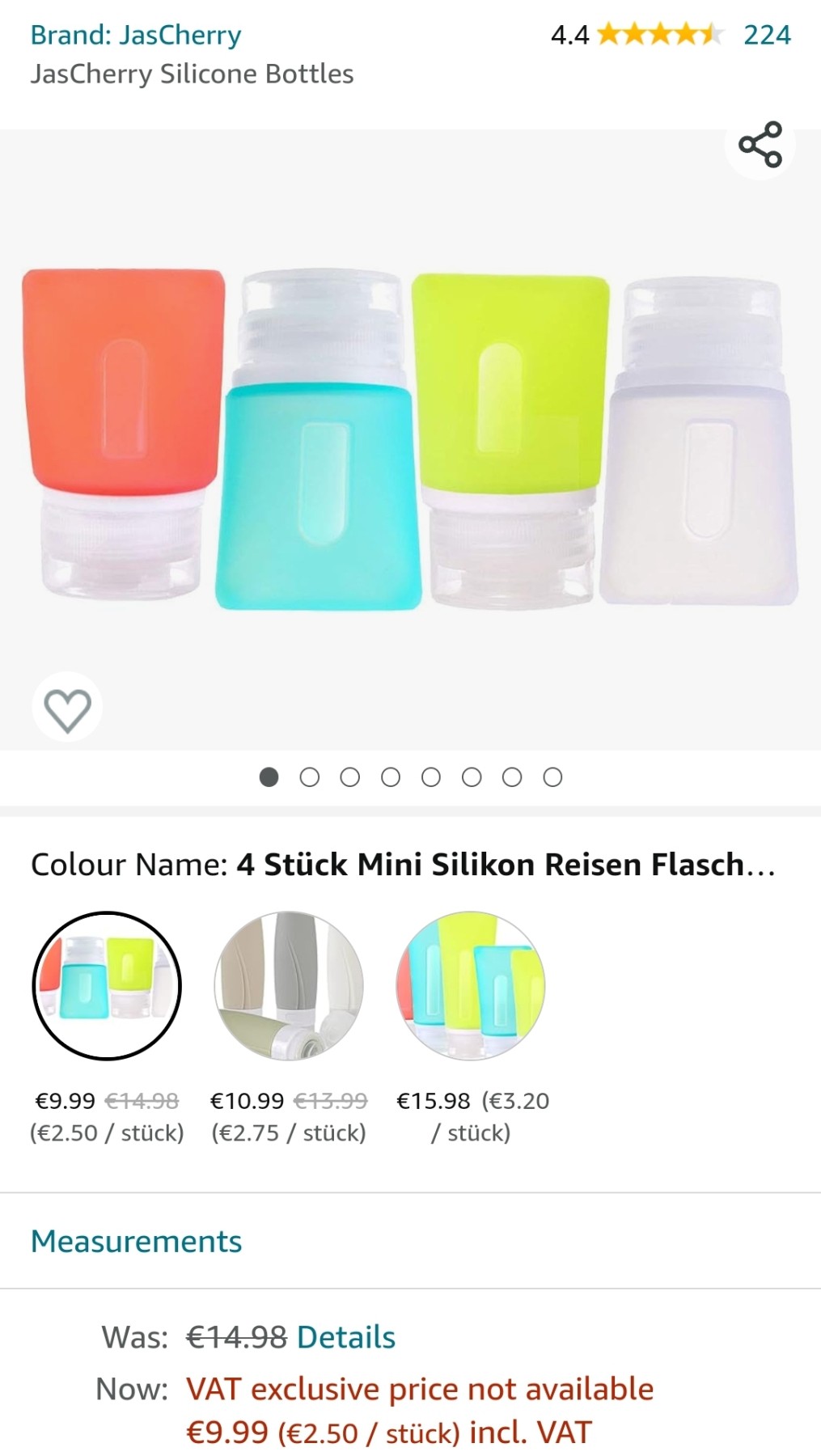
Task: Select the fourth image carousel dot
Action: pyautogui.click(x=391, y=777)
